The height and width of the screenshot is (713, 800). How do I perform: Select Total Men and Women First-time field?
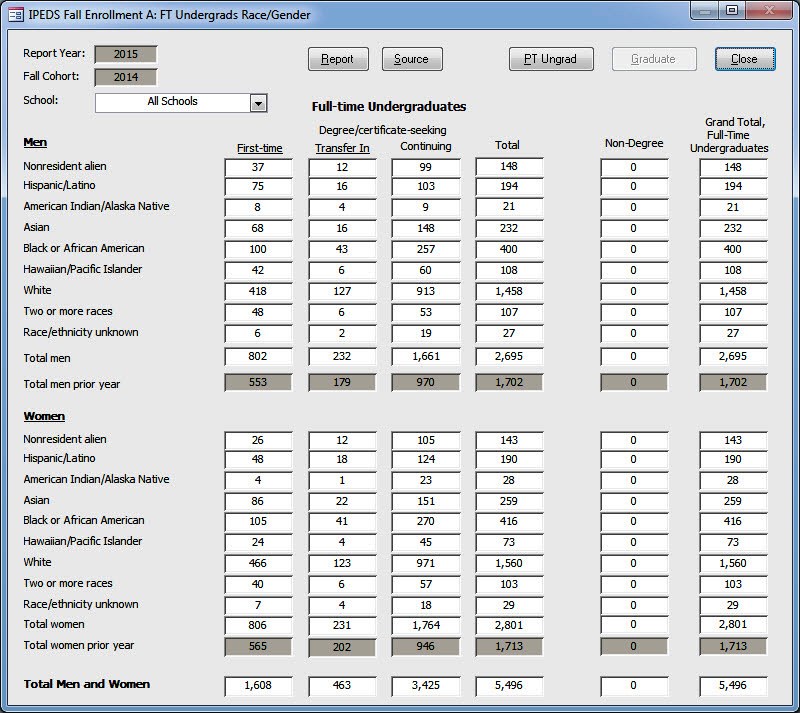click(258, 685)
